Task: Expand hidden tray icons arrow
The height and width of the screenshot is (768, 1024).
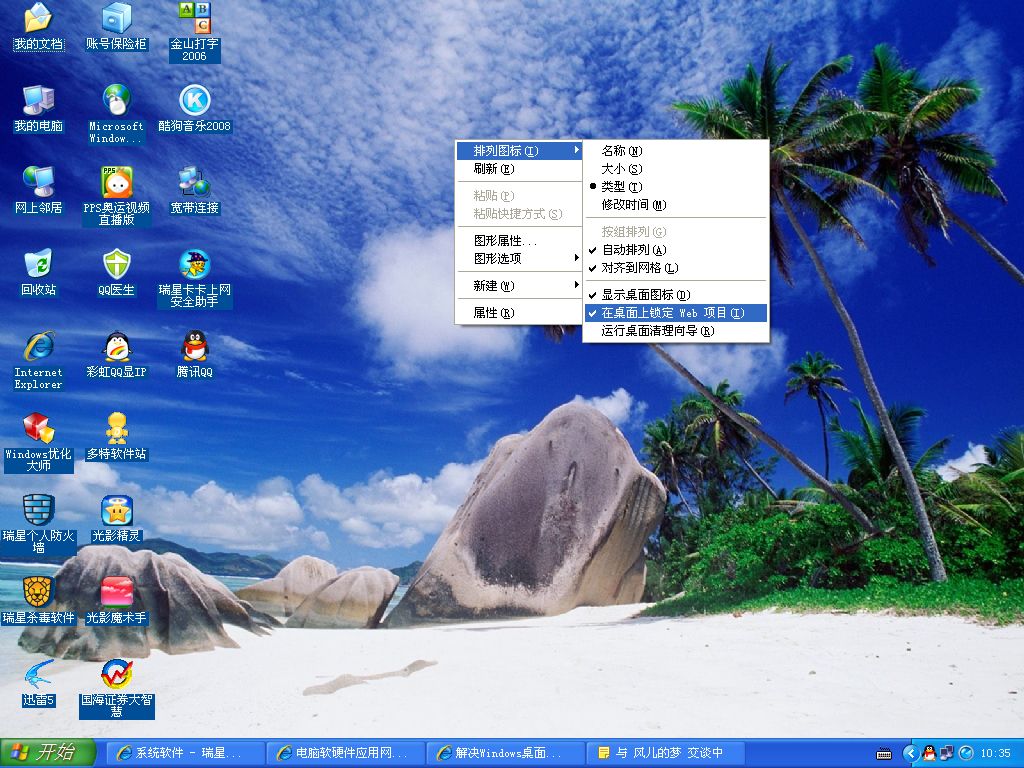Action: 911,754
